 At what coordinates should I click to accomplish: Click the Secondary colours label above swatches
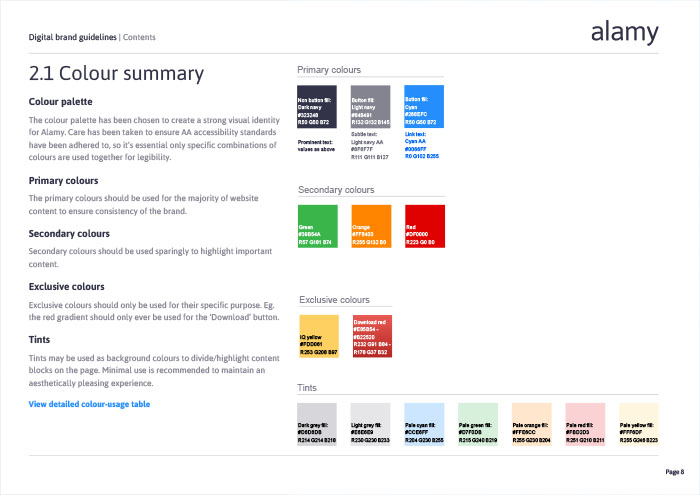[x=336, y=190]
